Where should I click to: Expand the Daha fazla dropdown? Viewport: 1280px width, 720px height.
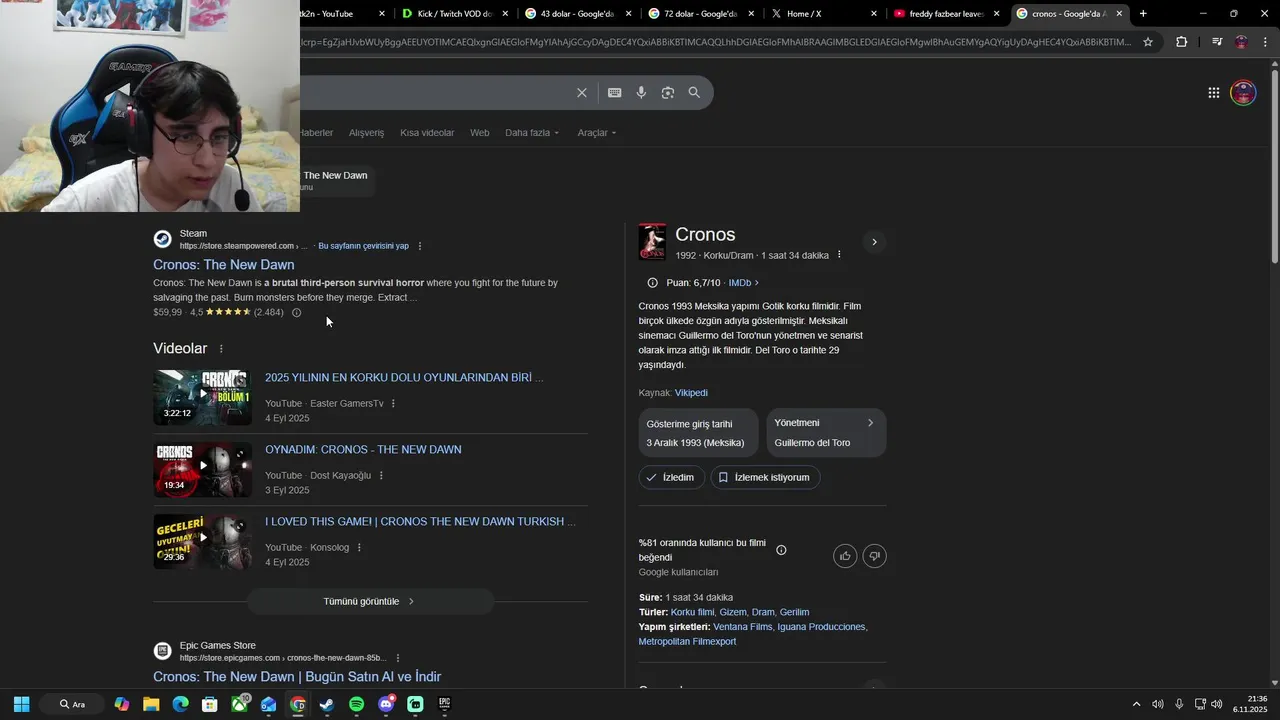532,133
